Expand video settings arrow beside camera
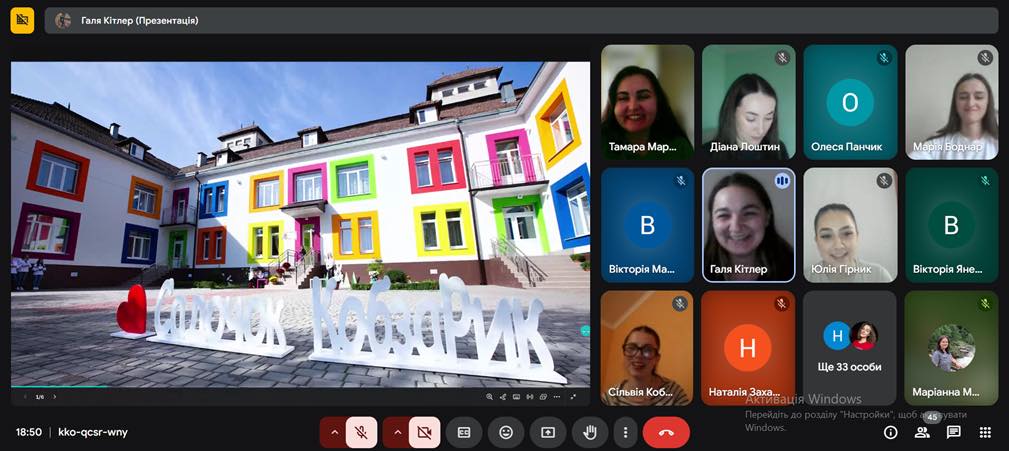 click(396, 432)
